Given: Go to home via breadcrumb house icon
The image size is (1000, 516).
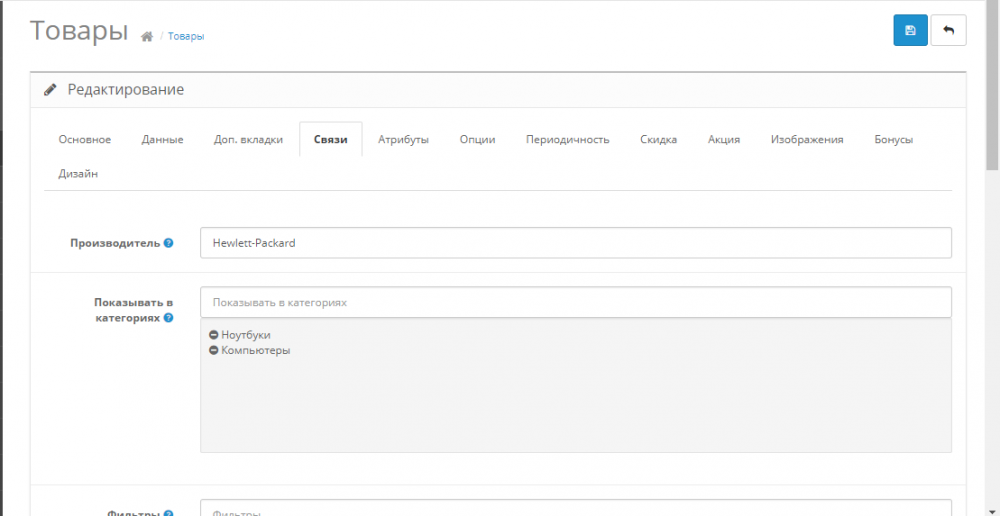Looking at the screenshot, I should 147,37.
